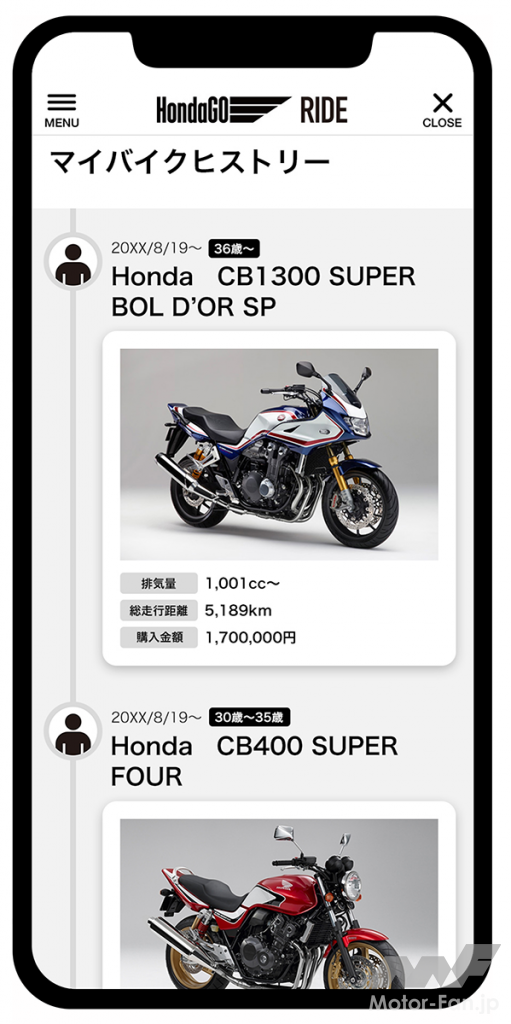Click the HondaGO RIDE logo
This screenshot has width=511, height=1024.
coord(252,110)
